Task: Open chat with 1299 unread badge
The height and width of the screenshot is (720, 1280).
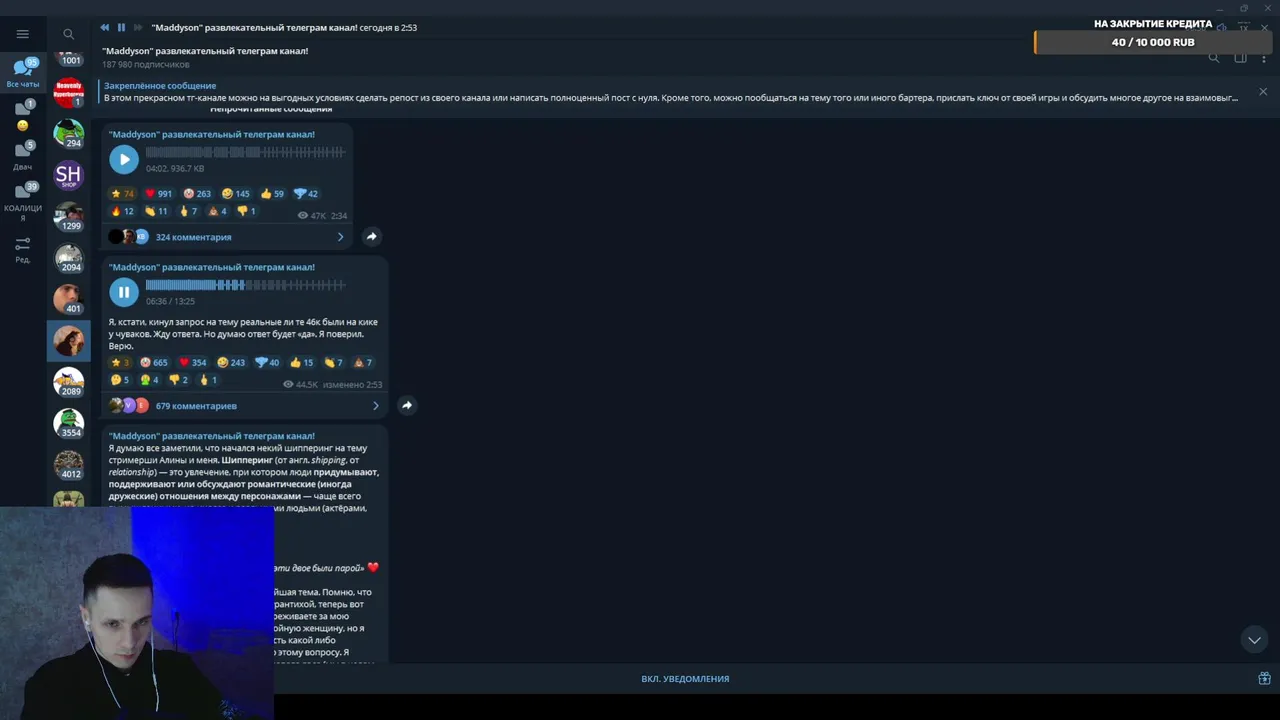Action: [x=69, y=216]
